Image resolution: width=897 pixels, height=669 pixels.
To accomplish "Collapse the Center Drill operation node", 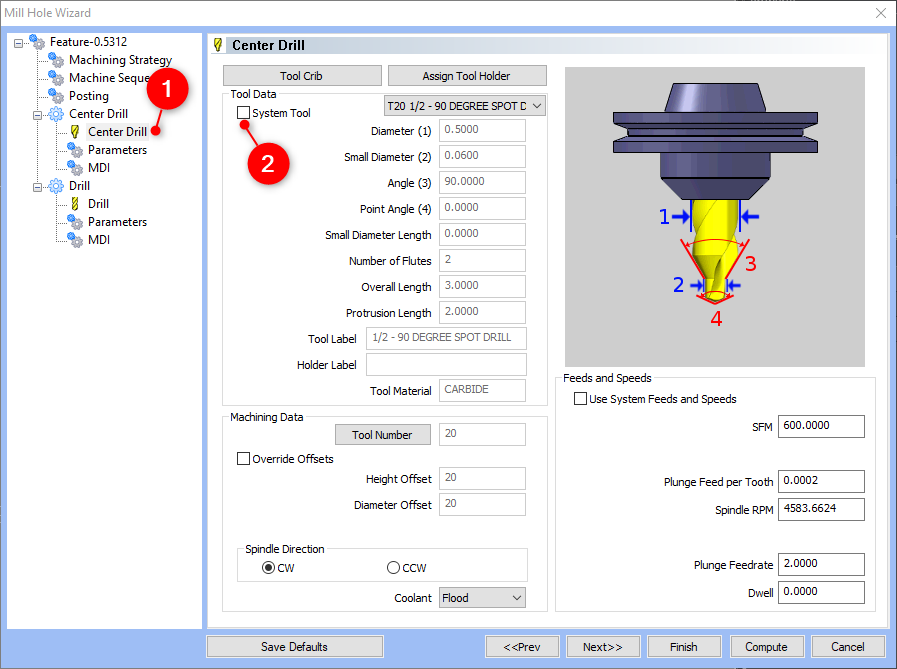I will 37,115.
